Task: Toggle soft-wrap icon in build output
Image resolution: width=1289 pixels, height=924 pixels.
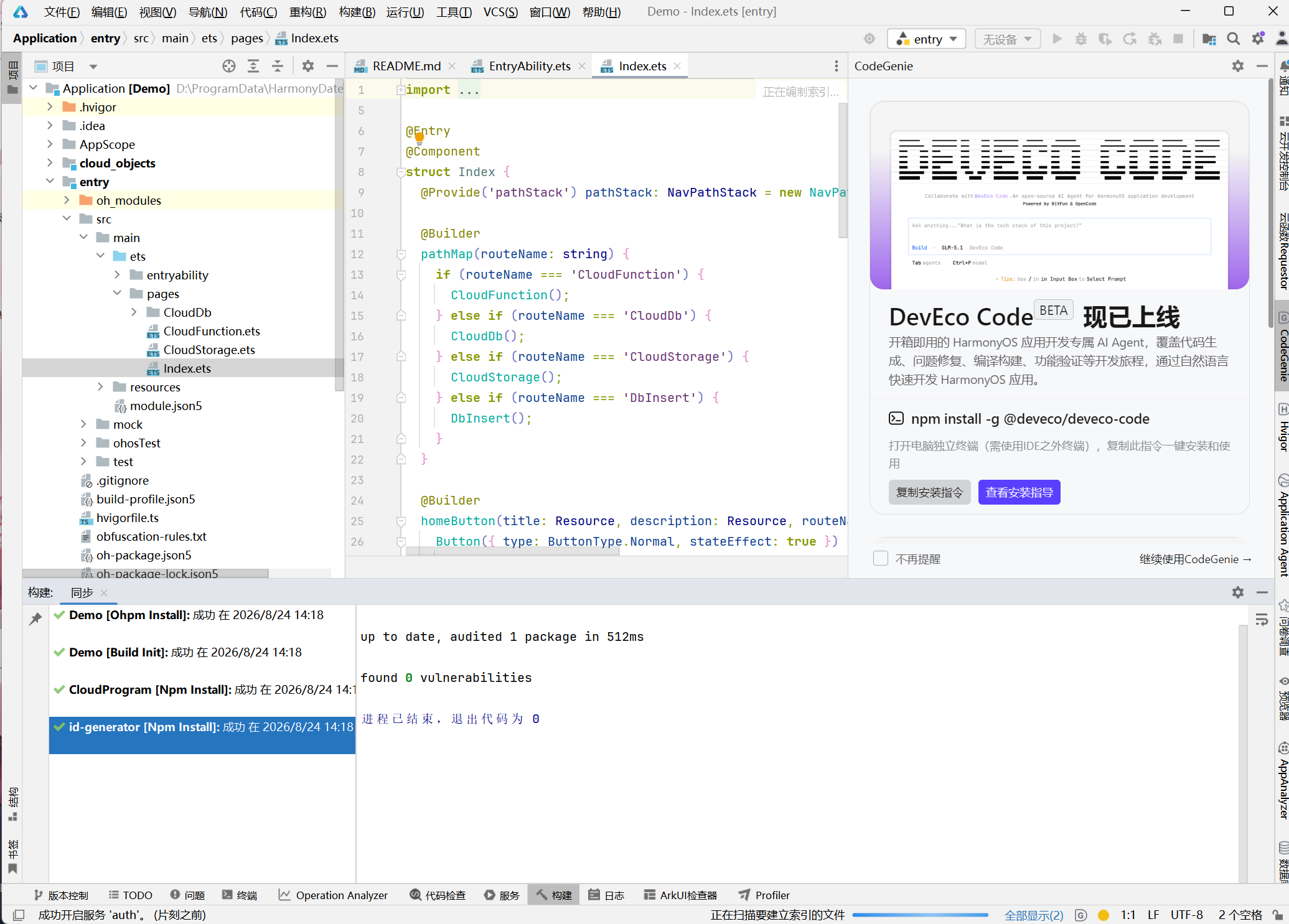Action: point(1262,620)
